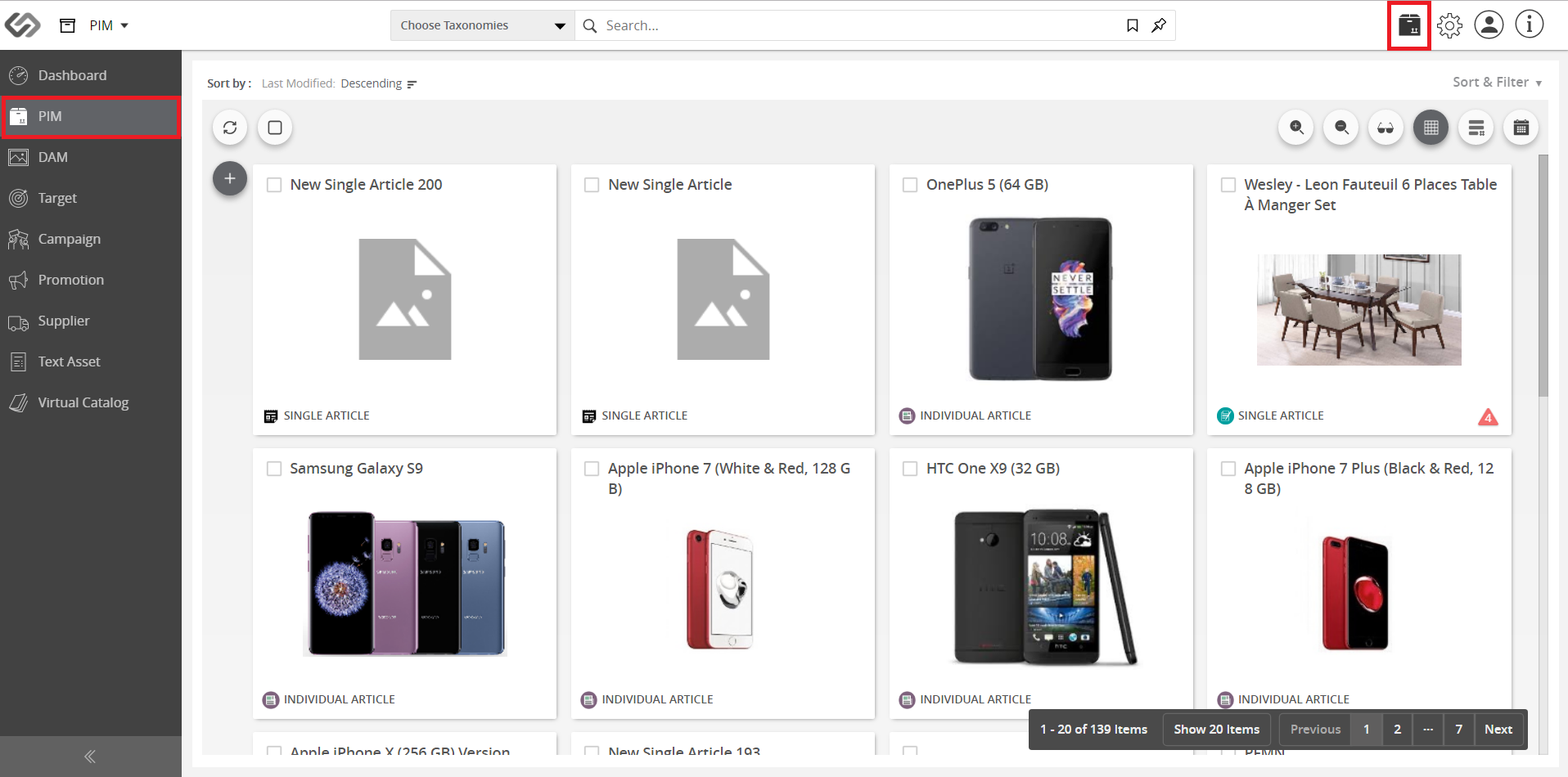Collapse the left sidebar

coord(90,757)
